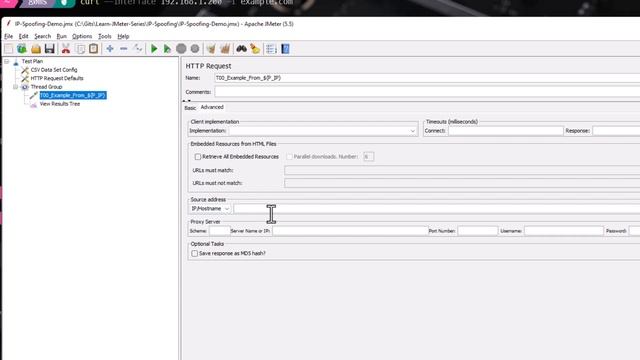Click the Thread Group gear icon
The width and height of the screenshot is (640, 360).
point(25,87)
